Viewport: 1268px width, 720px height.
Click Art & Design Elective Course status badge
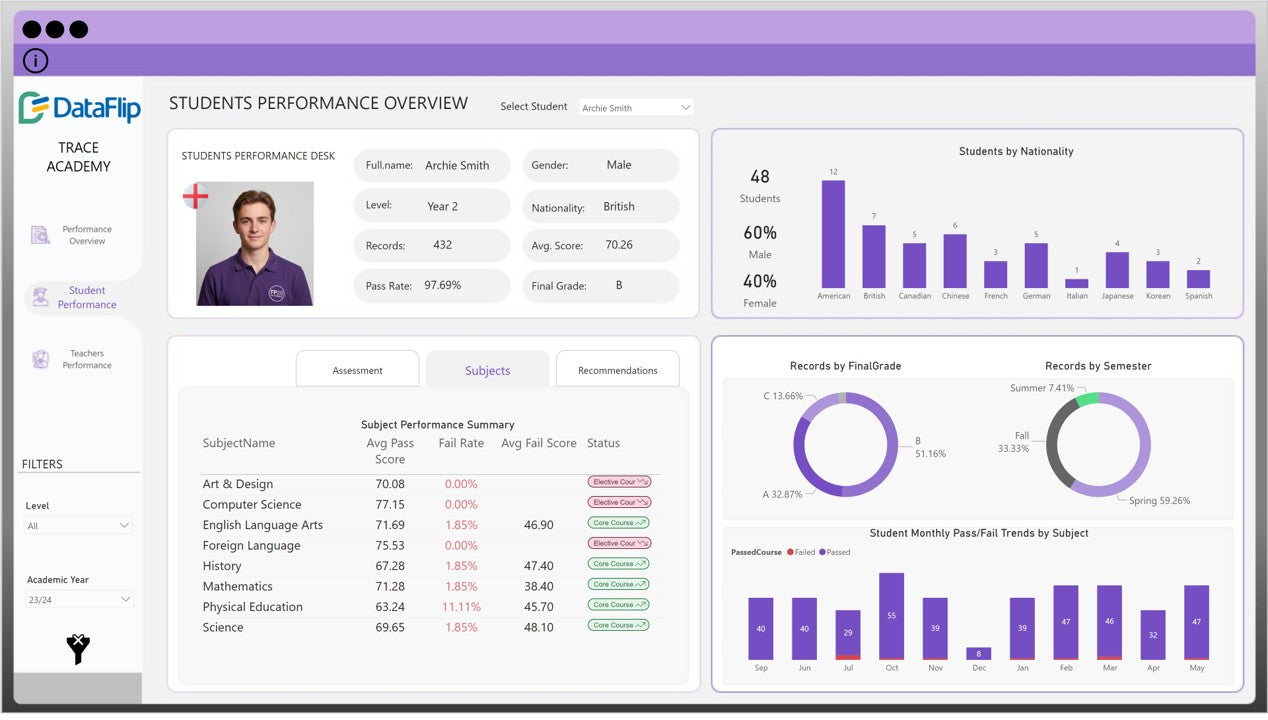tap(619, 482)
